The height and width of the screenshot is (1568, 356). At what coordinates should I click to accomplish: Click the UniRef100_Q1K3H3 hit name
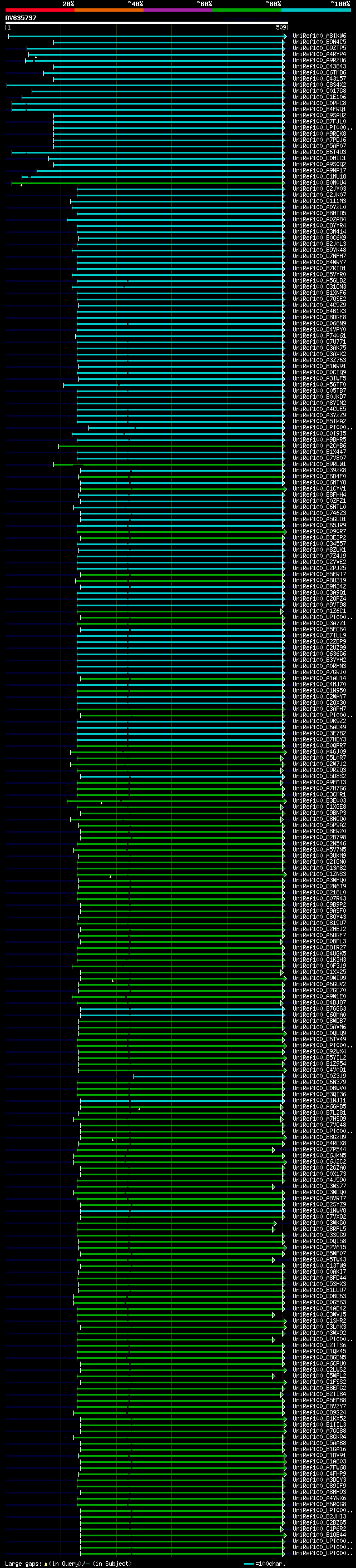point(319,960)
